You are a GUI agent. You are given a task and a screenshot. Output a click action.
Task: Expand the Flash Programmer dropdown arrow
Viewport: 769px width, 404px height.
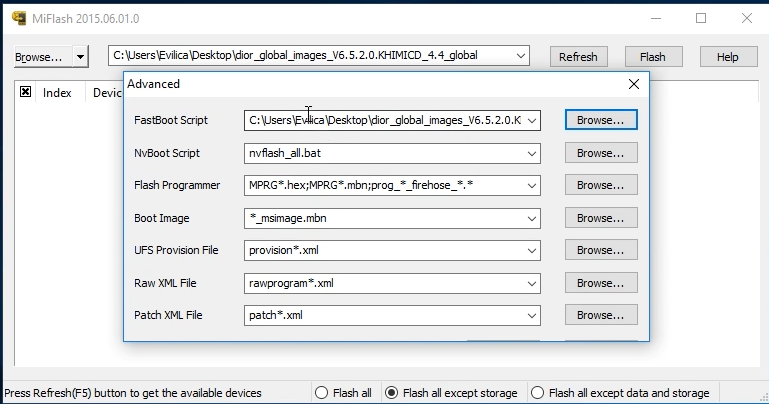click(532, 186)
